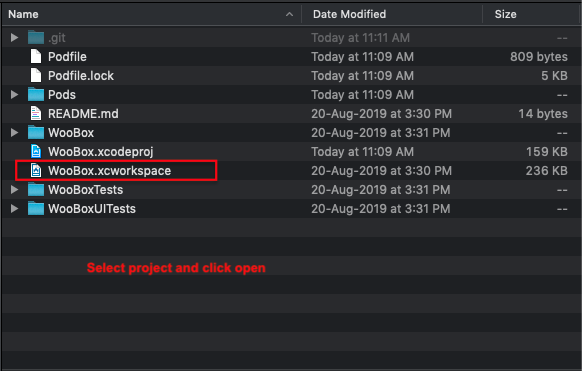Screen dimensions: 582x371
Task: Expand the .git folder disclosure triangle
Action: pyautogui.click(x=14, y=37)
